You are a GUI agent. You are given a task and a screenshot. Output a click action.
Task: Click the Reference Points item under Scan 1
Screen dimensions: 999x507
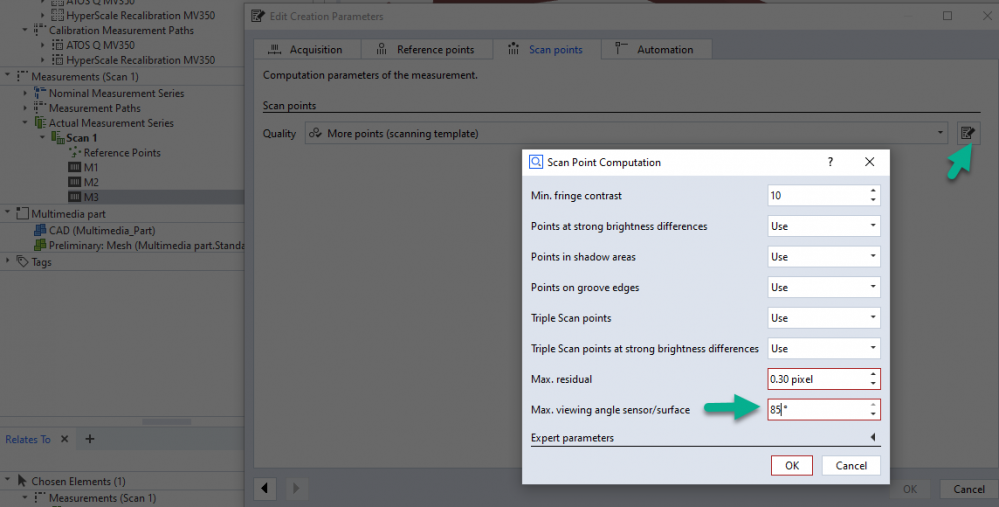[121, 153]
